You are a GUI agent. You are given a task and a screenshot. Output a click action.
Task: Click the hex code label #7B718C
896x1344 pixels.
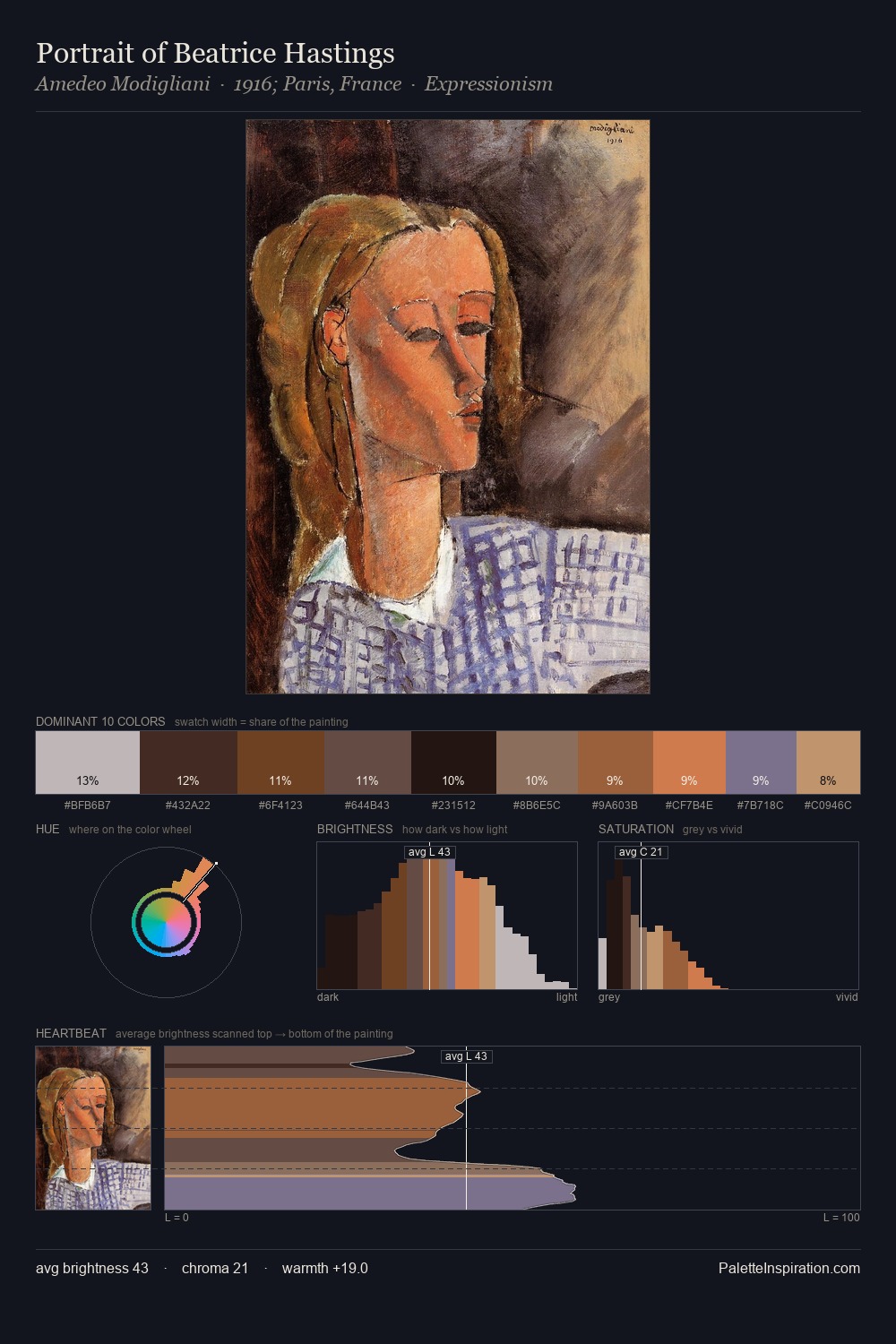(761, 805)
